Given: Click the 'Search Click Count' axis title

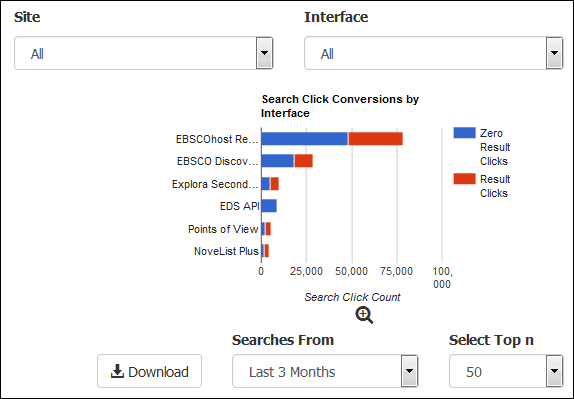Looking at the screenshot, I should click(x=352, y=297).
